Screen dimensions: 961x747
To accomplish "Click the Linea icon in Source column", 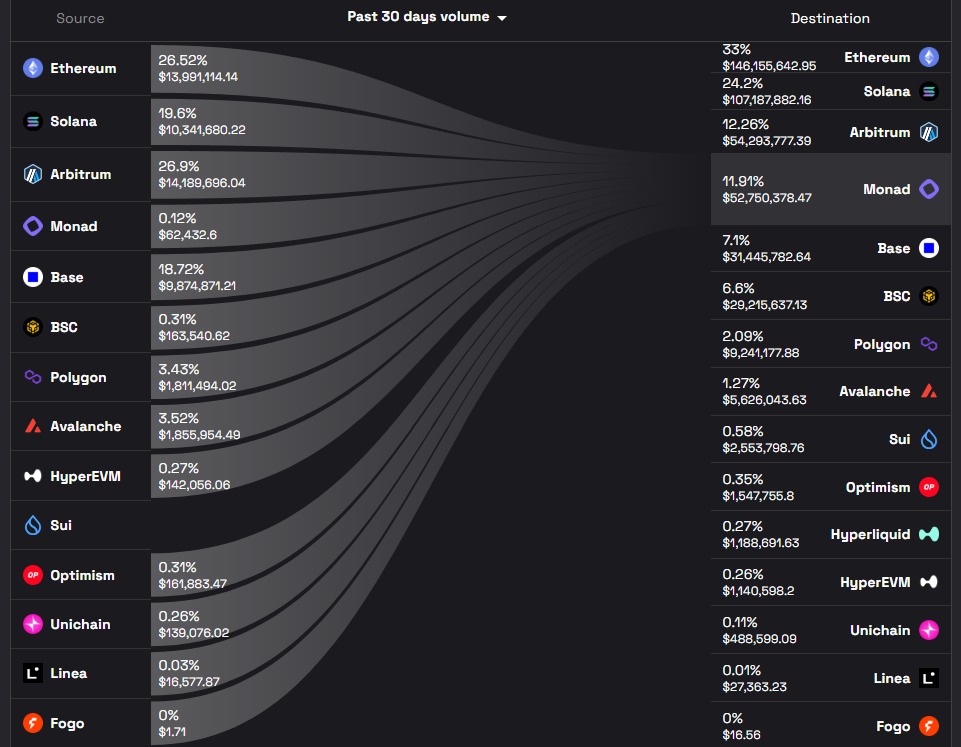I will click(32, 673).
